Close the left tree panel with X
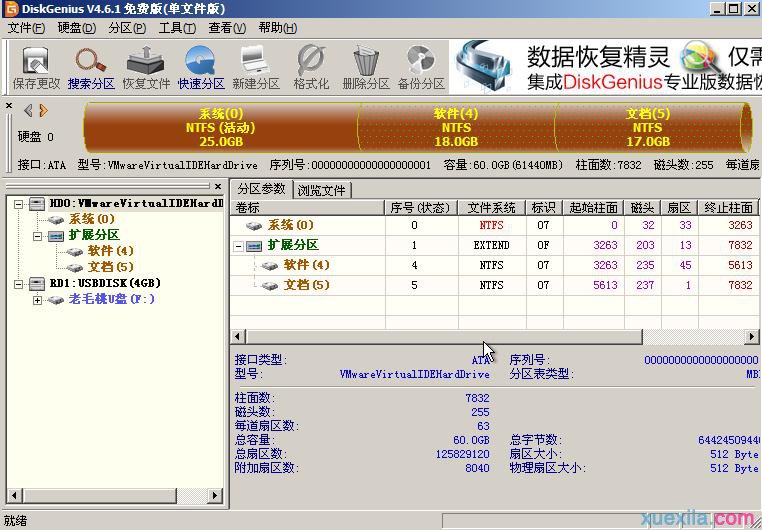762x530 pixels. tap(218, 186)
